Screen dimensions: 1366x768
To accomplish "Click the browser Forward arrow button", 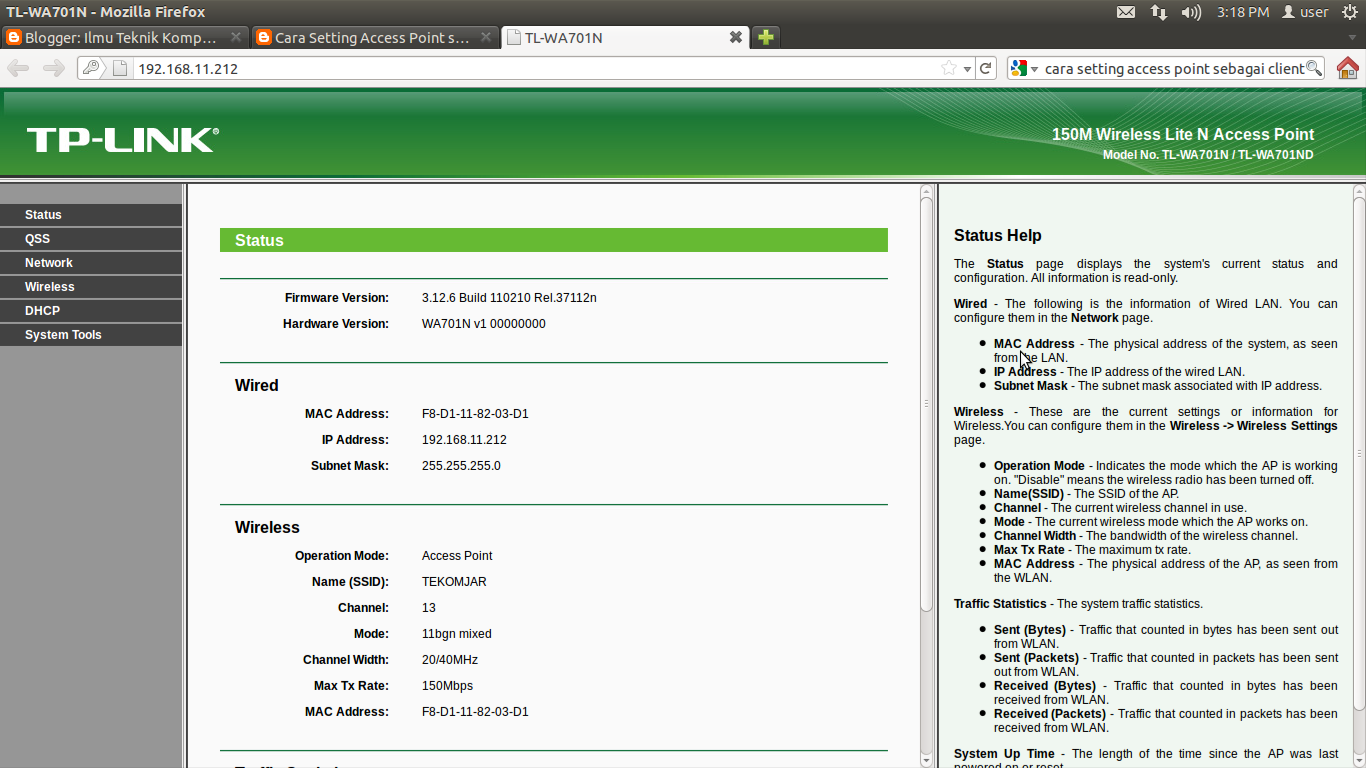I will 53,68.
